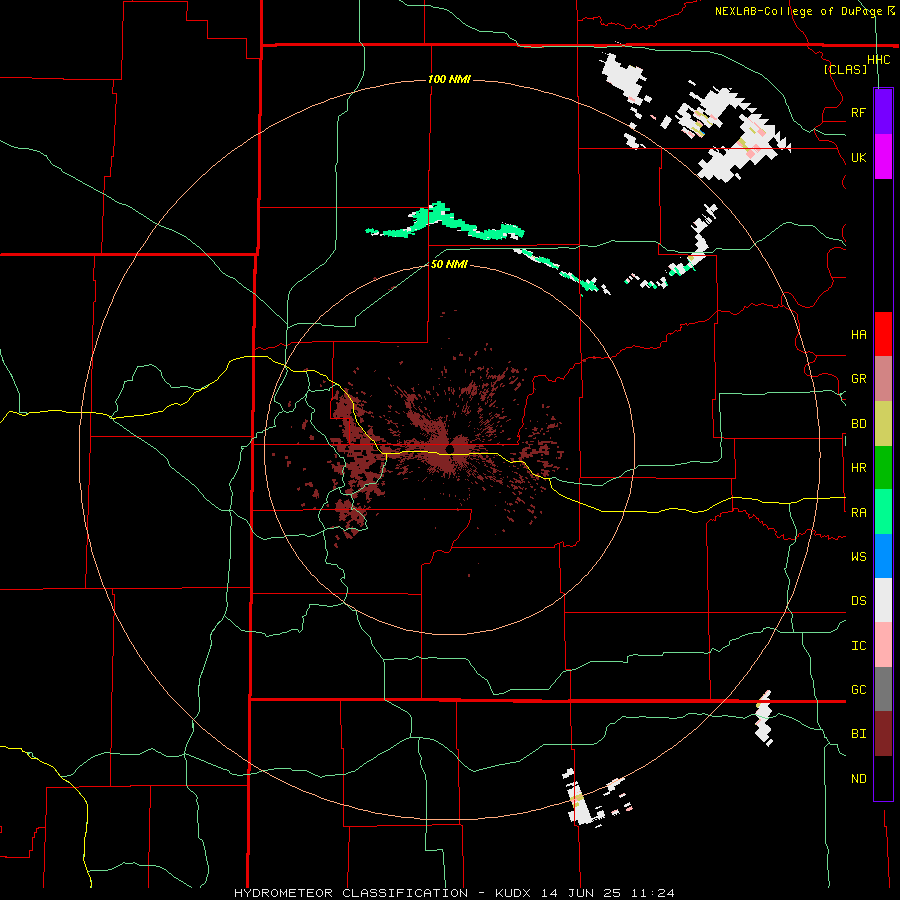Click the HYDROMETEOR CLASSIFICATION title text
The width and height of the screenshot is (900, 900).
pyautogui.click(x=351, y=893)
